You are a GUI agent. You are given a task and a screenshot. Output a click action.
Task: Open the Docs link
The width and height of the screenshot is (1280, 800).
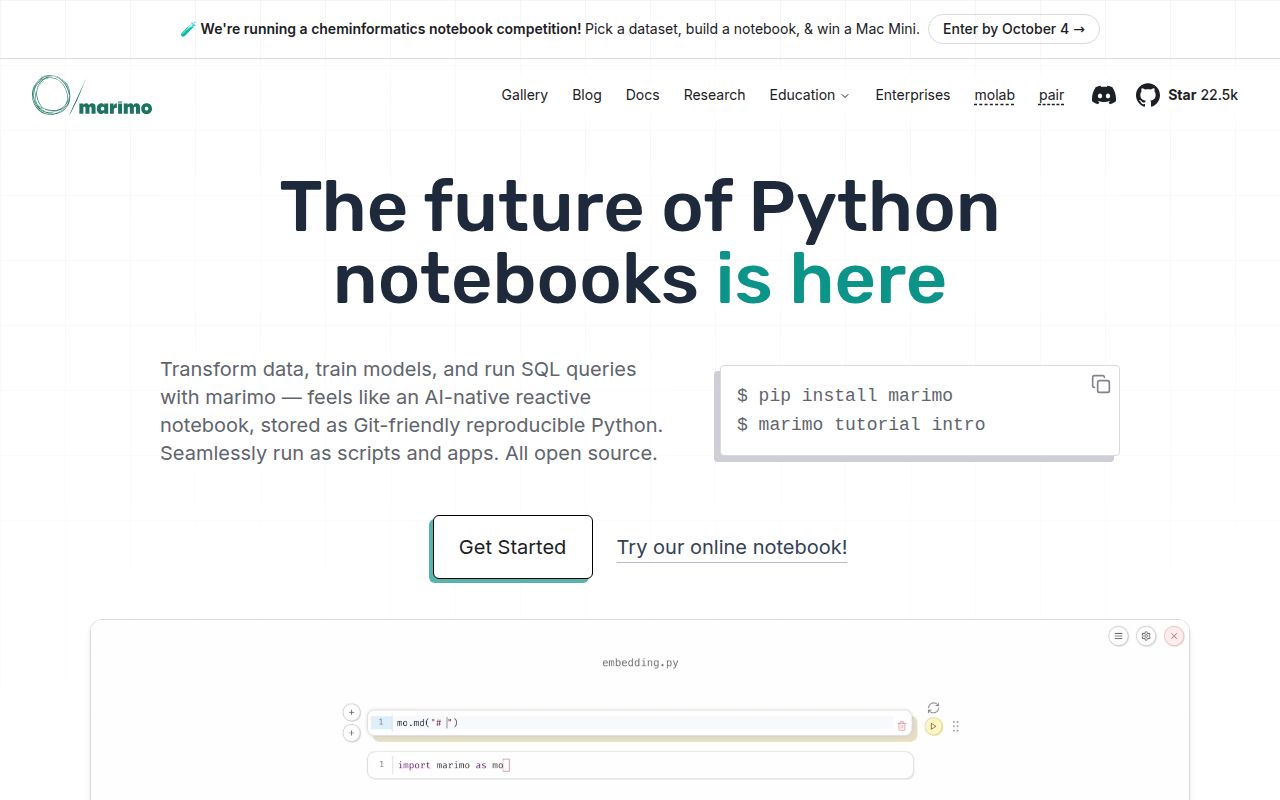tap(643, 95)
